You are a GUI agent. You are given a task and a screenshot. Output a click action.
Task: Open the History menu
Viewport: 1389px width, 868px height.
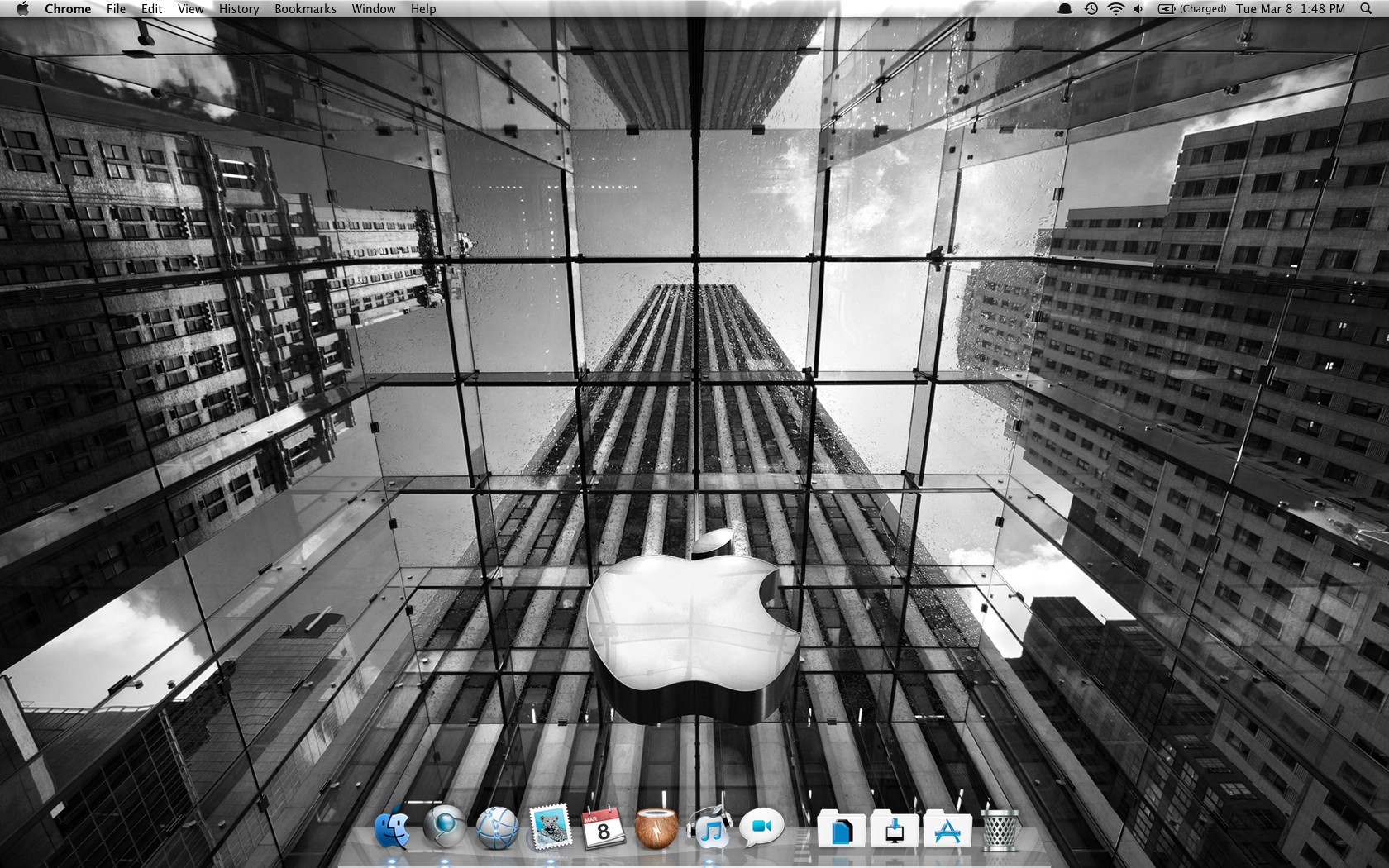click(239, 8)
